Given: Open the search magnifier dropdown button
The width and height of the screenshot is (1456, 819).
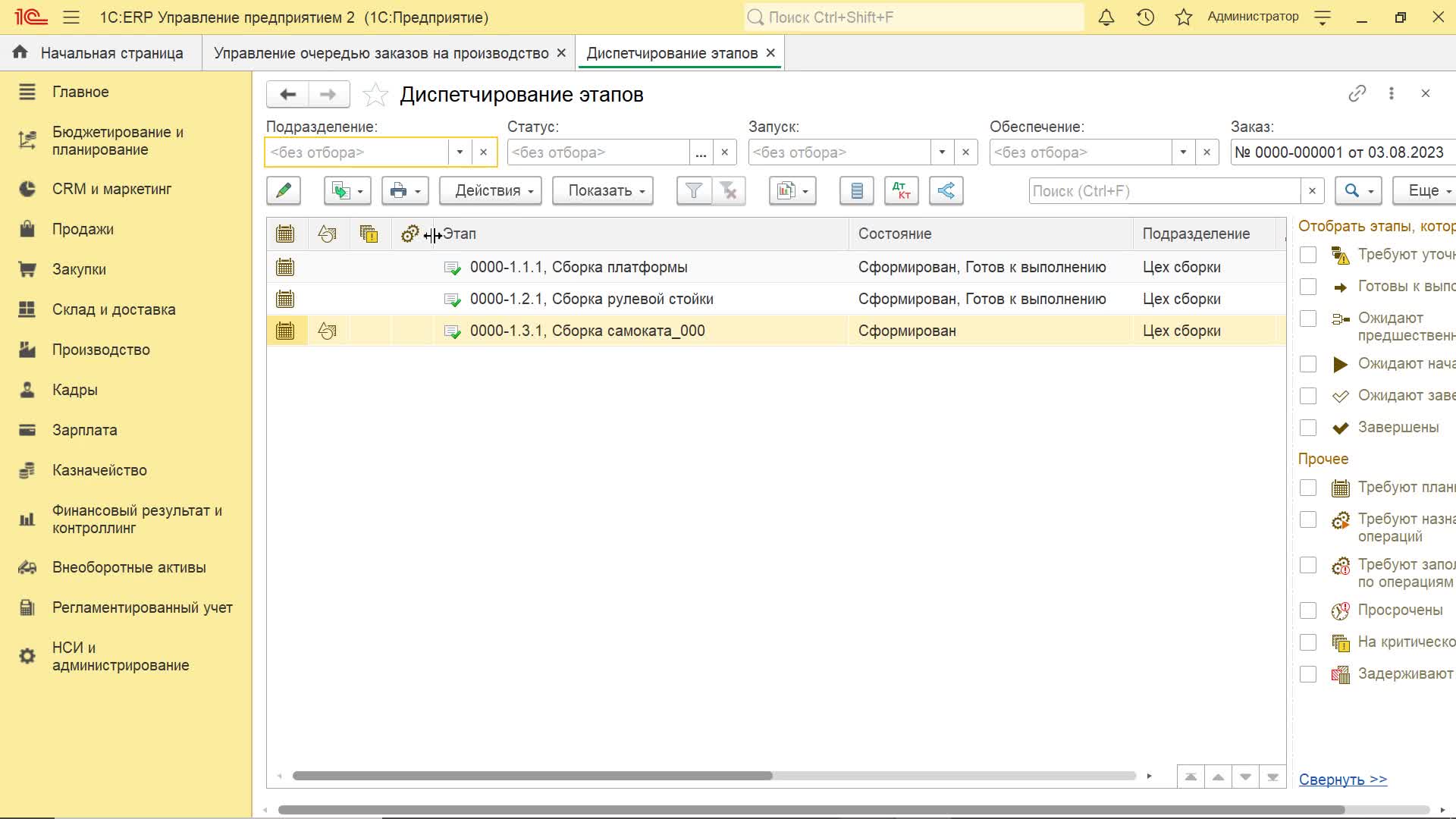Looking at the screenshot, I should tap(1358, 190).
